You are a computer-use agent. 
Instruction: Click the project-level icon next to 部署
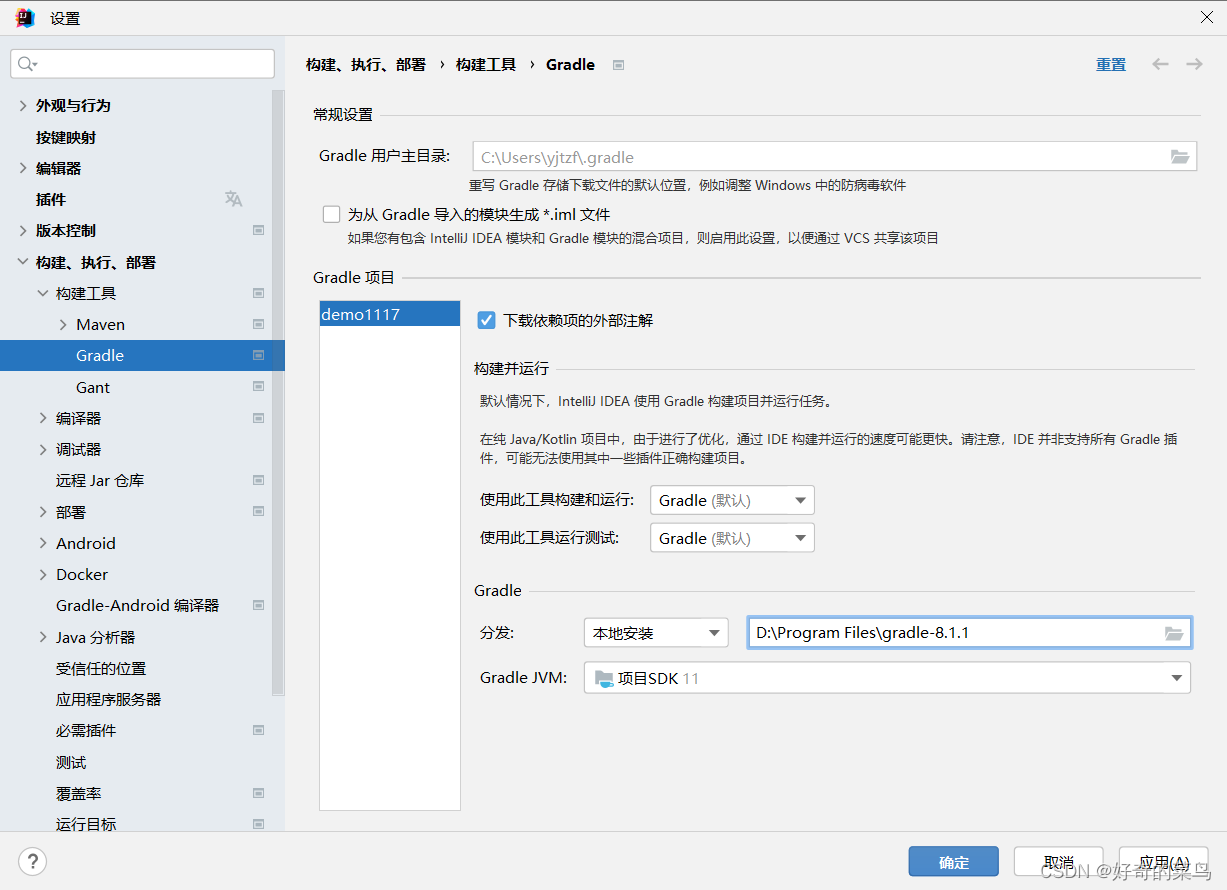click(x=258, y=512)
